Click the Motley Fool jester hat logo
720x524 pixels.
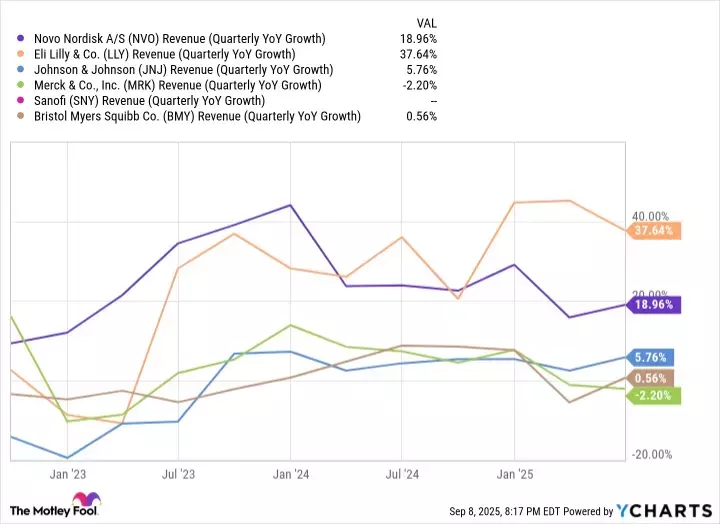[x=76, y=499]
